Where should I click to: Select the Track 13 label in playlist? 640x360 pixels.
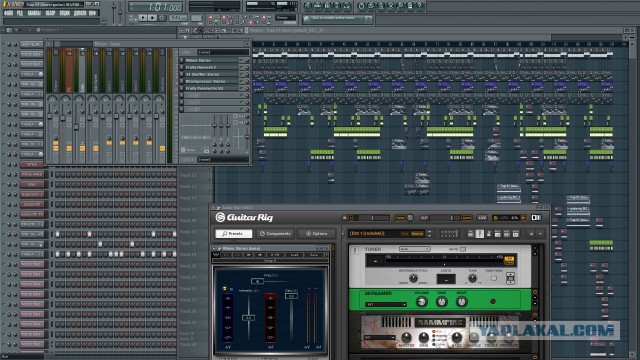coord(188,186)
